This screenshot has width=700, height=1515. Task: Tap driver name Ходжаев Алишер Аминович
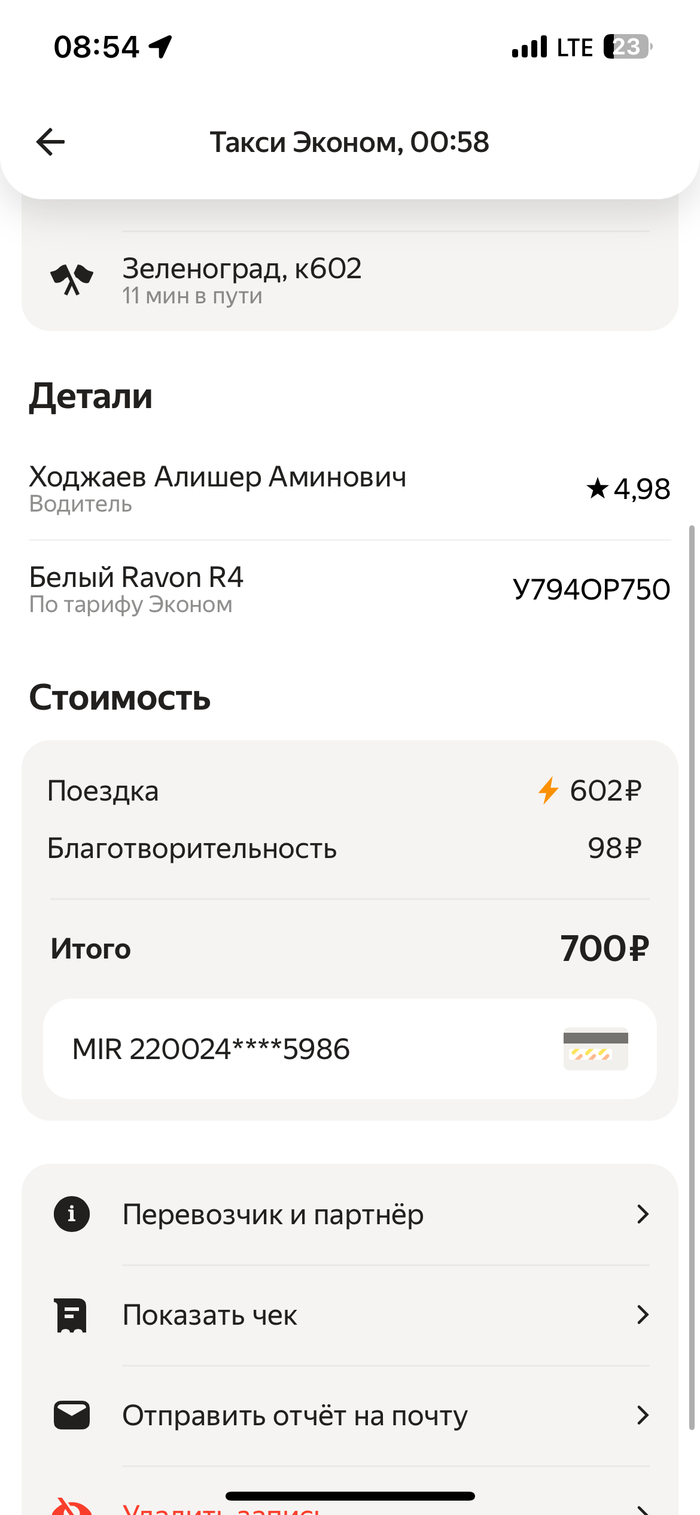coord(217,477)
